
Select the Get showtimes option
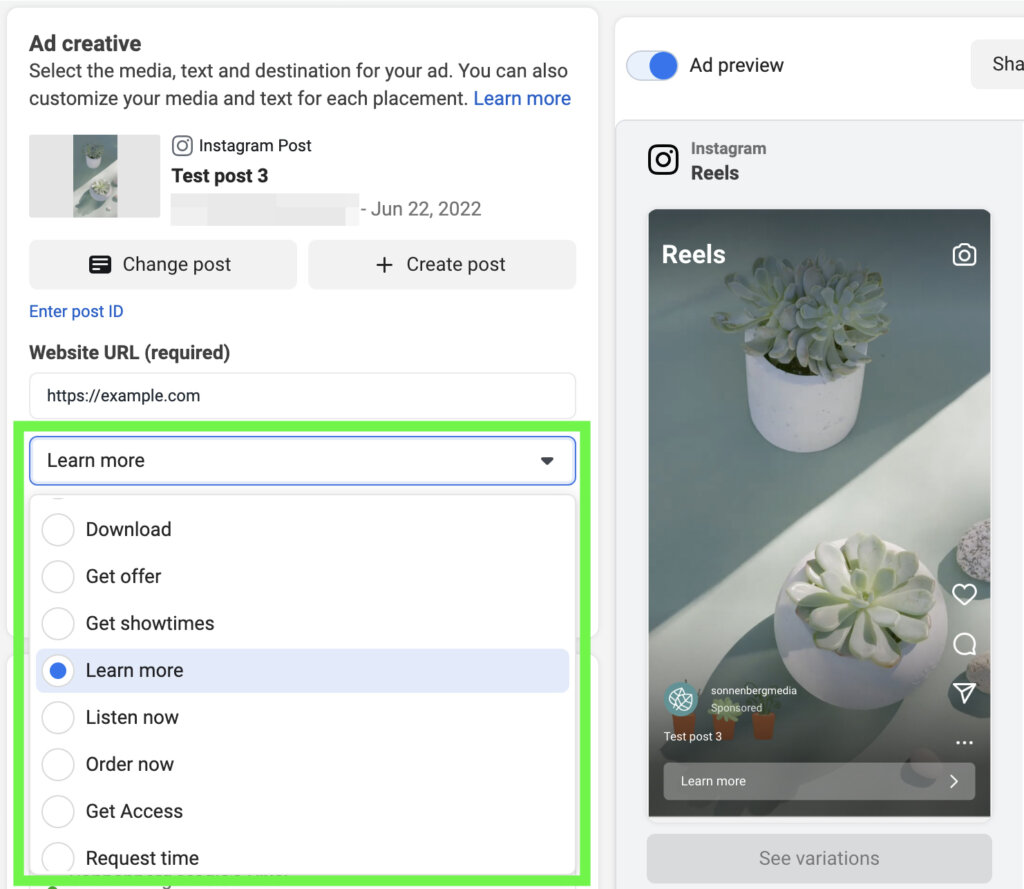pos(57,623)
